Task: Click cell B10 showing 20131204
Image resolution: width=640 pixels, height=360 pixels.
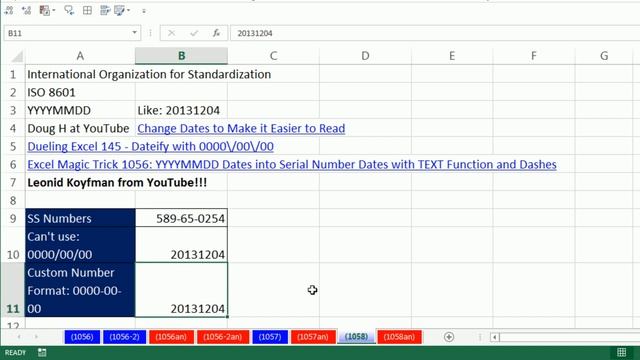Action: click(181, 245)
